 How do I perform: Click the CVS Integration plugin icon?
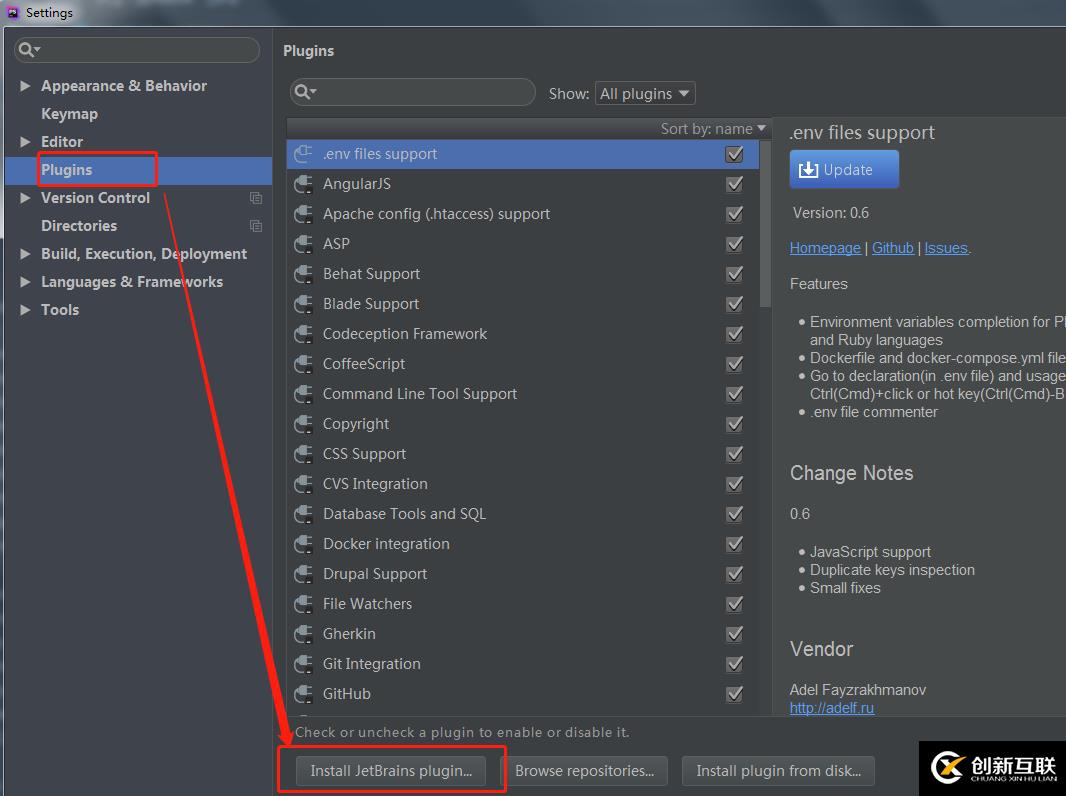[x=303, y=484]
